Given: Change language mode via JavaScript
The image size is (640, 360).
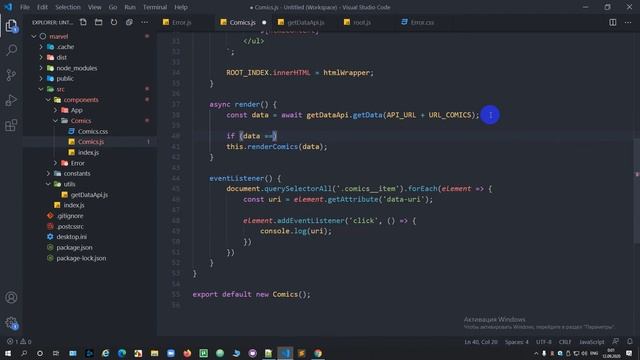Looking at the screenshot, I should (x=591, y=342).
